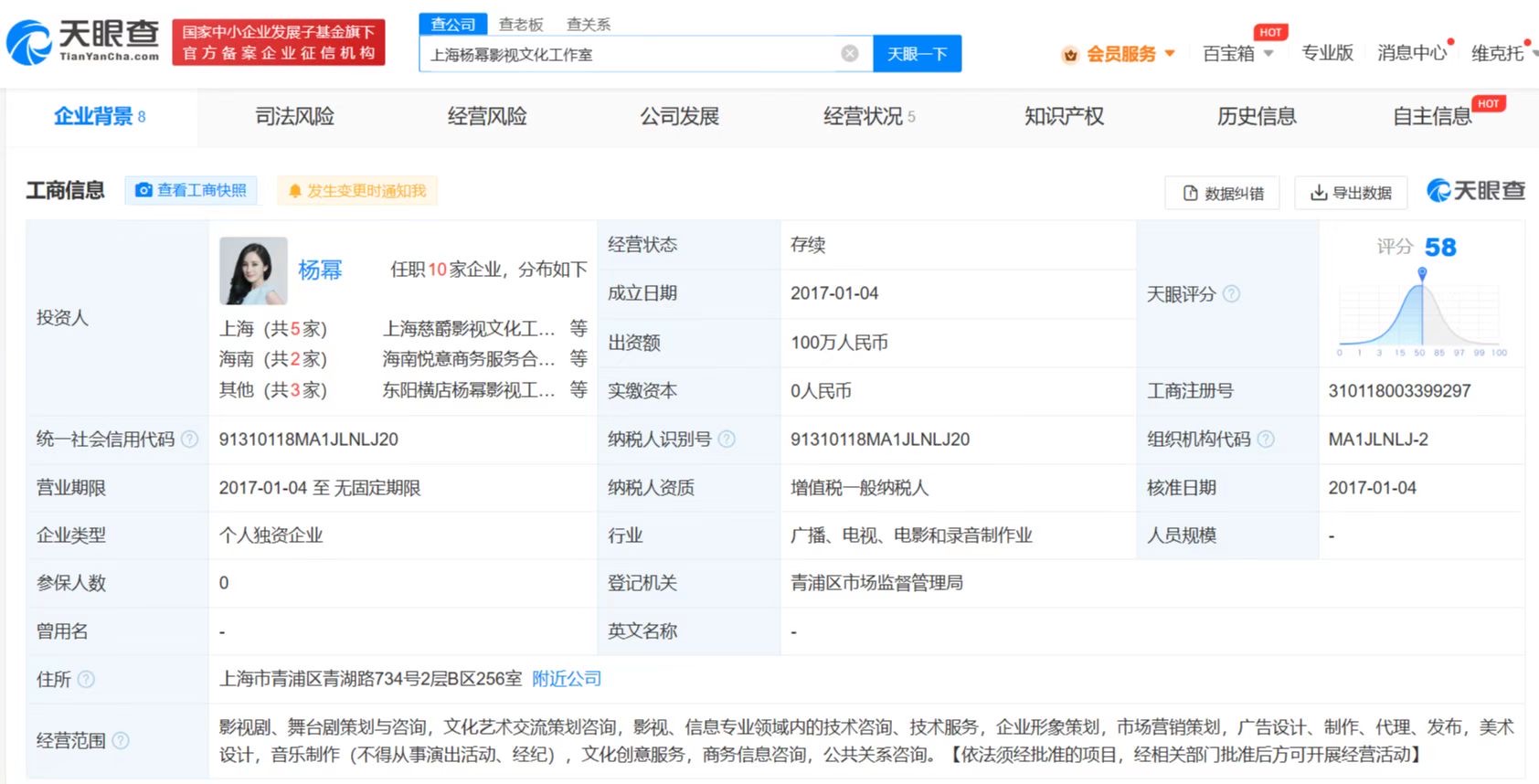This screenshot has height=784, width=1539.
Task: Open 消息中心 in the header
Action: click(1412, 53)
